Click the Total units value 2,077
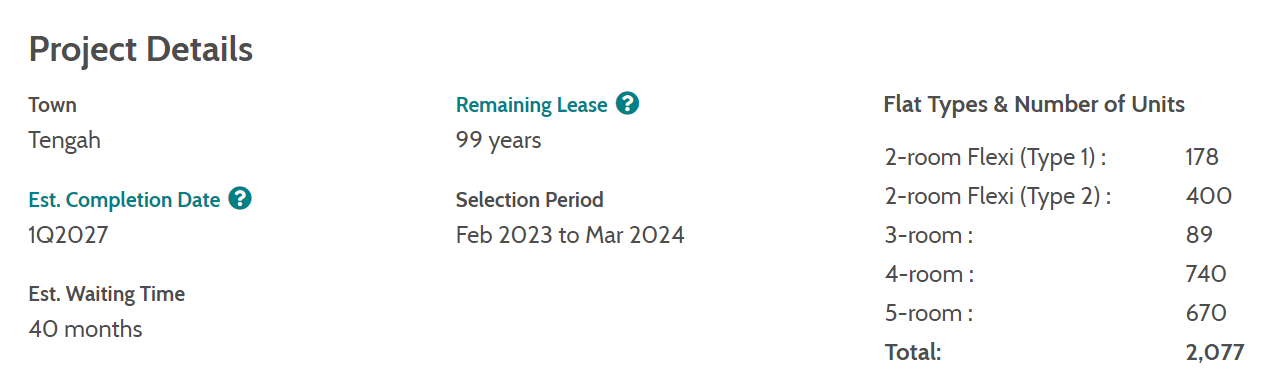Viewport: 1264px width, 384px height. 1215,353
